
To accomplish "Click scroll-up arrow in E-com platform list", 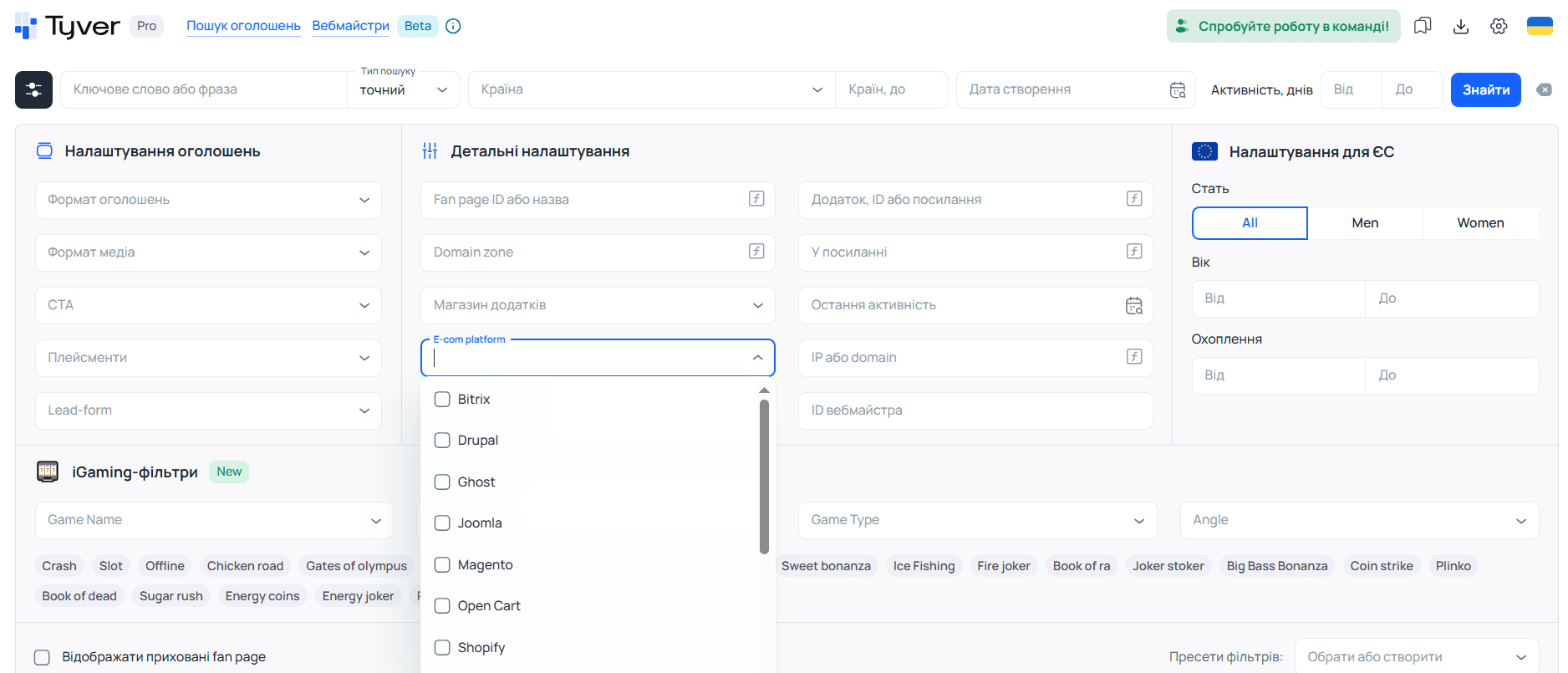I will [764, 390].
